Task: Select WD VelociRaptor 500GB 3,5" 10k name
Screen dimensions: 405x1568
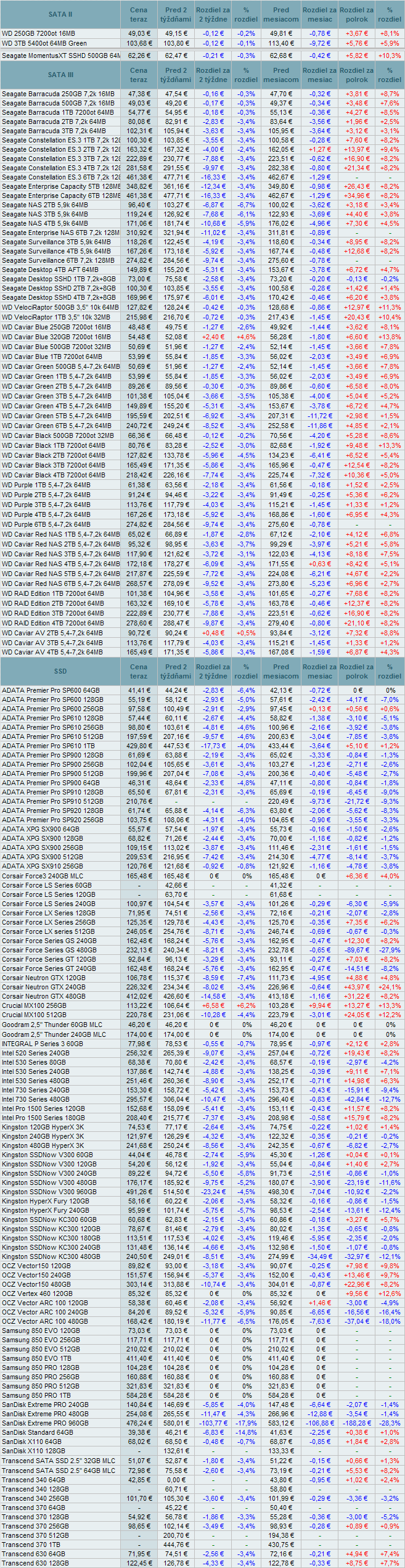Action: point(60,307)
